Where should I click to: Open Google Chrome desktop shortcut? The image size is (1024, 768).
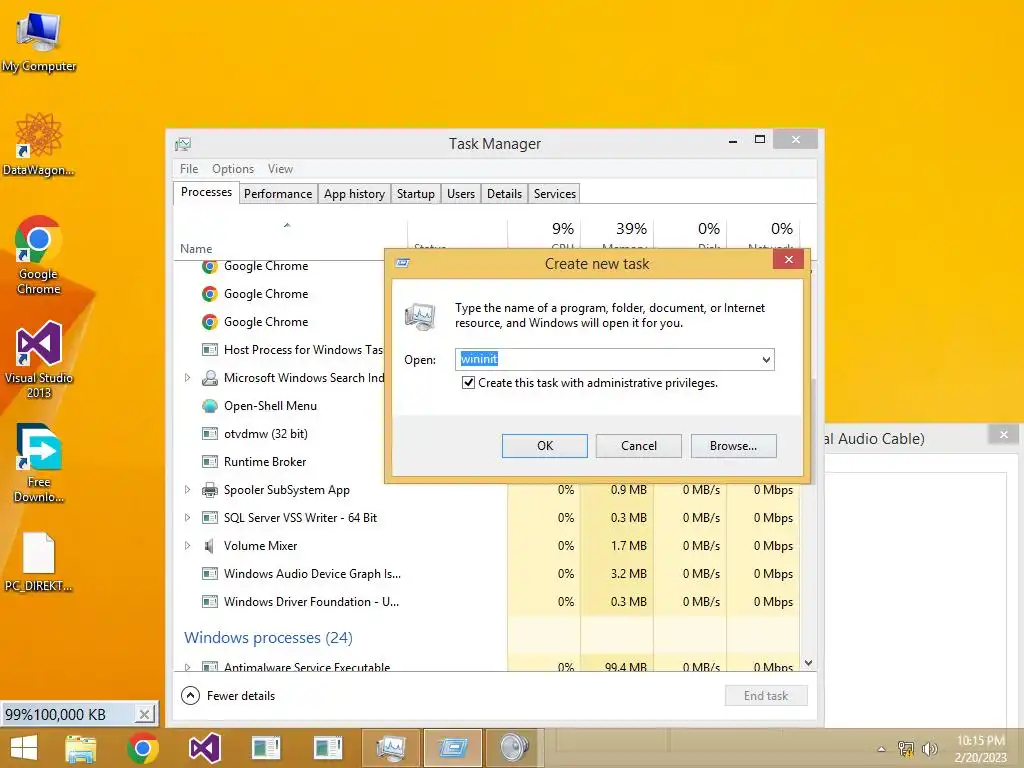pos(39,255)
